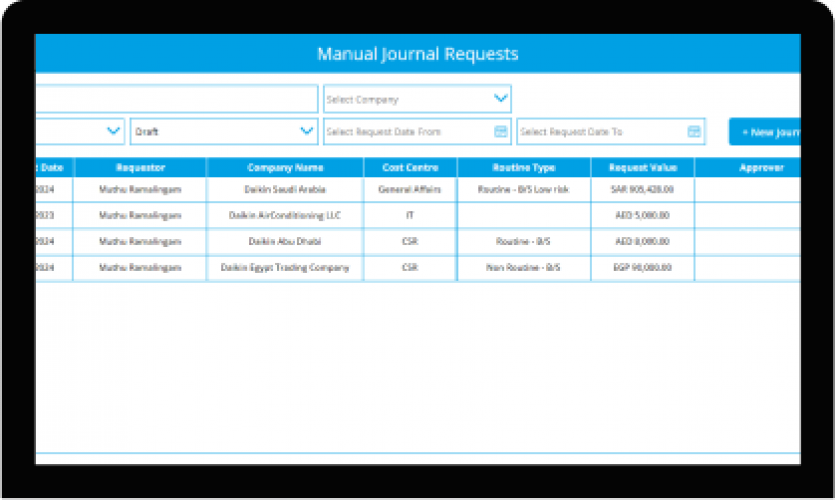Click the Select Request Date From field
Screen dimensions: 835x500
point(417,132)
